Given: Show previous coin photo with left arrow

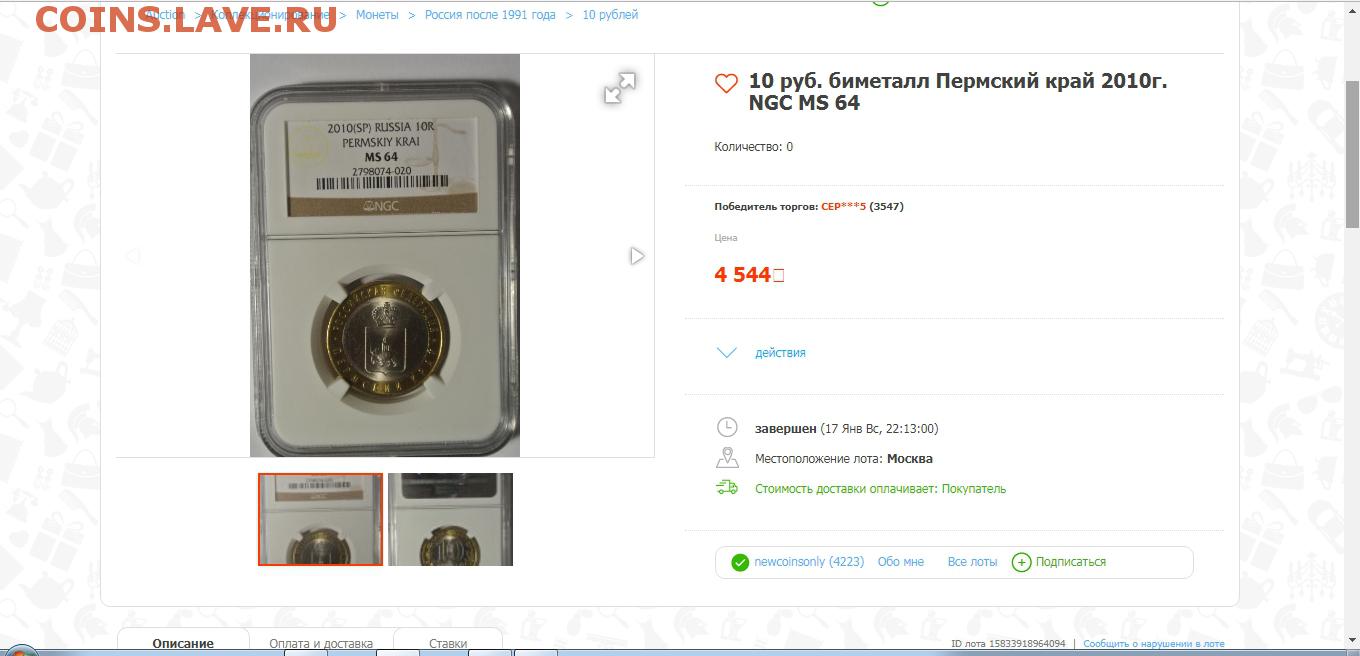Looking at the screenshot, I should pyautogui.click(x=132, y=256).
